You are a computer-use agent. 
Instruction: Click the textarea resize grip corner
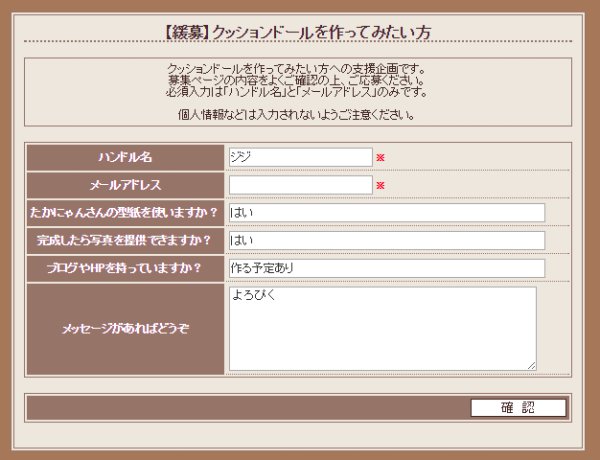[532, 366]
